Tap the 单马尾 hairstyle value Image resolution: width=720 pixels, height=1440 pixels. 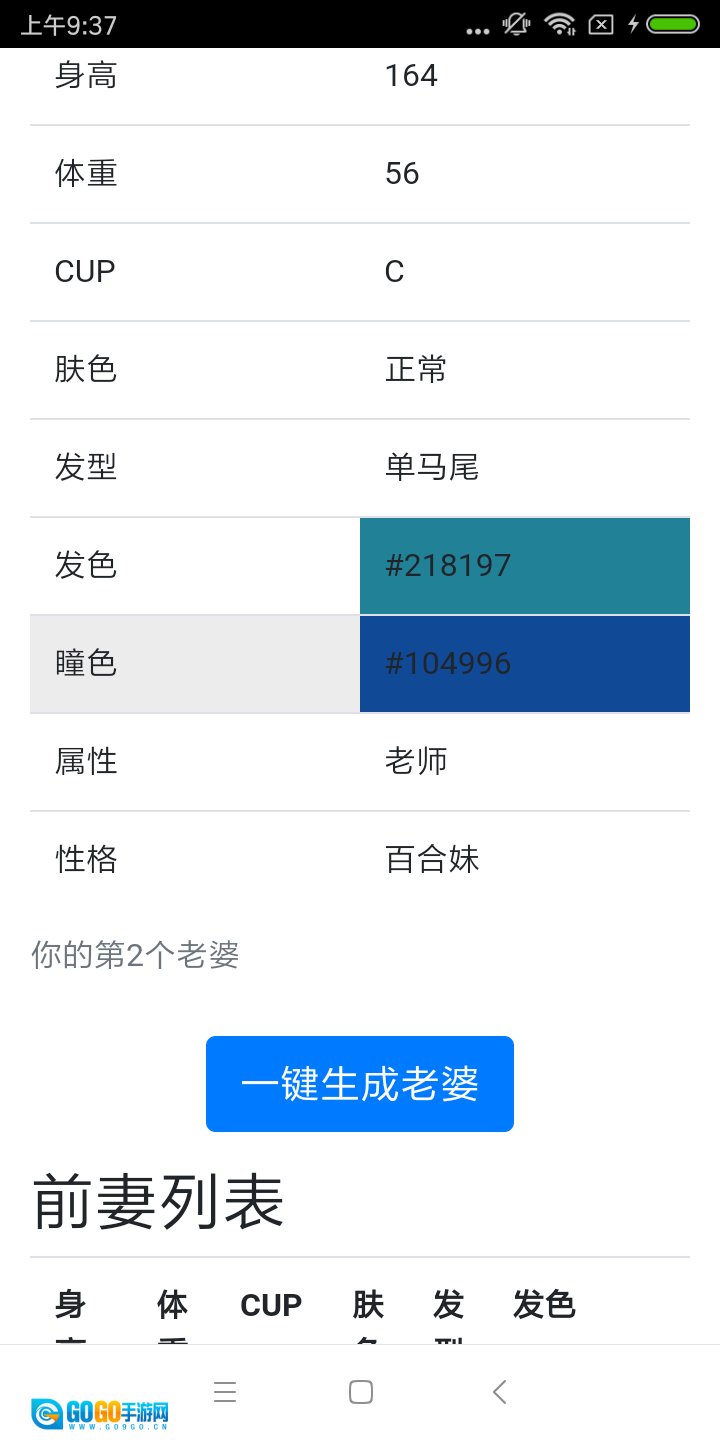click(432, 467)
